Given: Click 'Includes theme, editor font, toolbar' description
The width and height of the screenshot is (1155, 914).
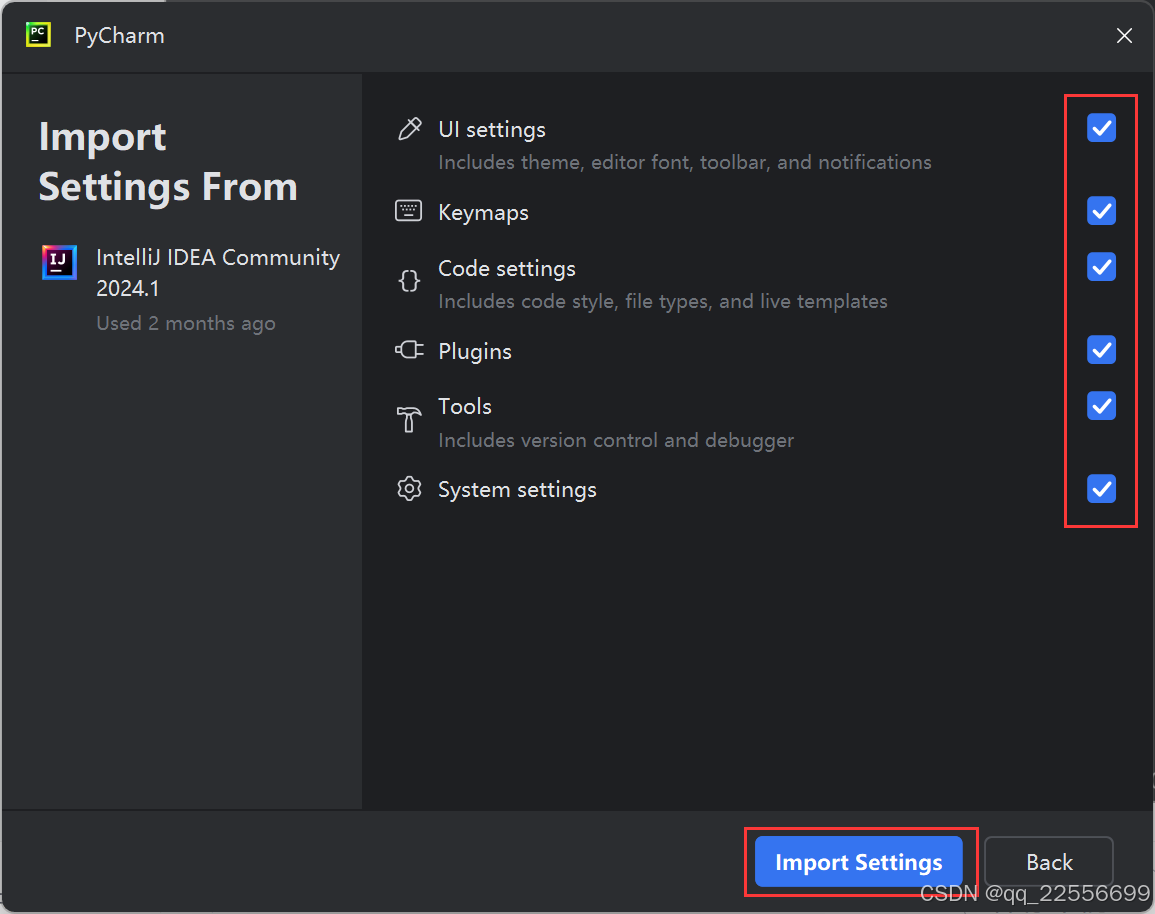Looking at the screenshot, I should click(x=685, y=162).
